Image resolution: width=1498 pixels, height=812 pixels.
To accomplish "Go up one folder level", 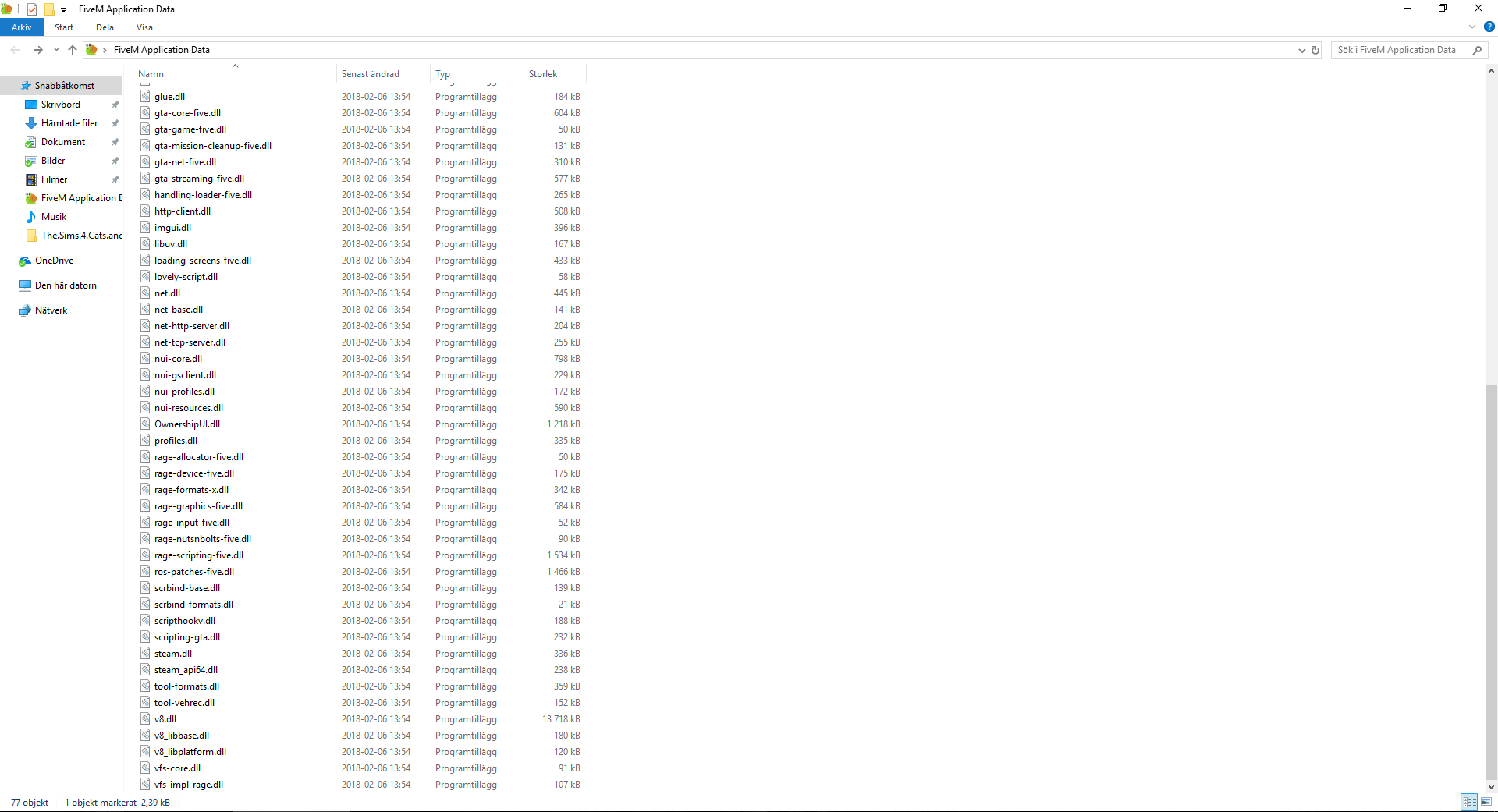I will pyautogui.click(x=73, y=50).
